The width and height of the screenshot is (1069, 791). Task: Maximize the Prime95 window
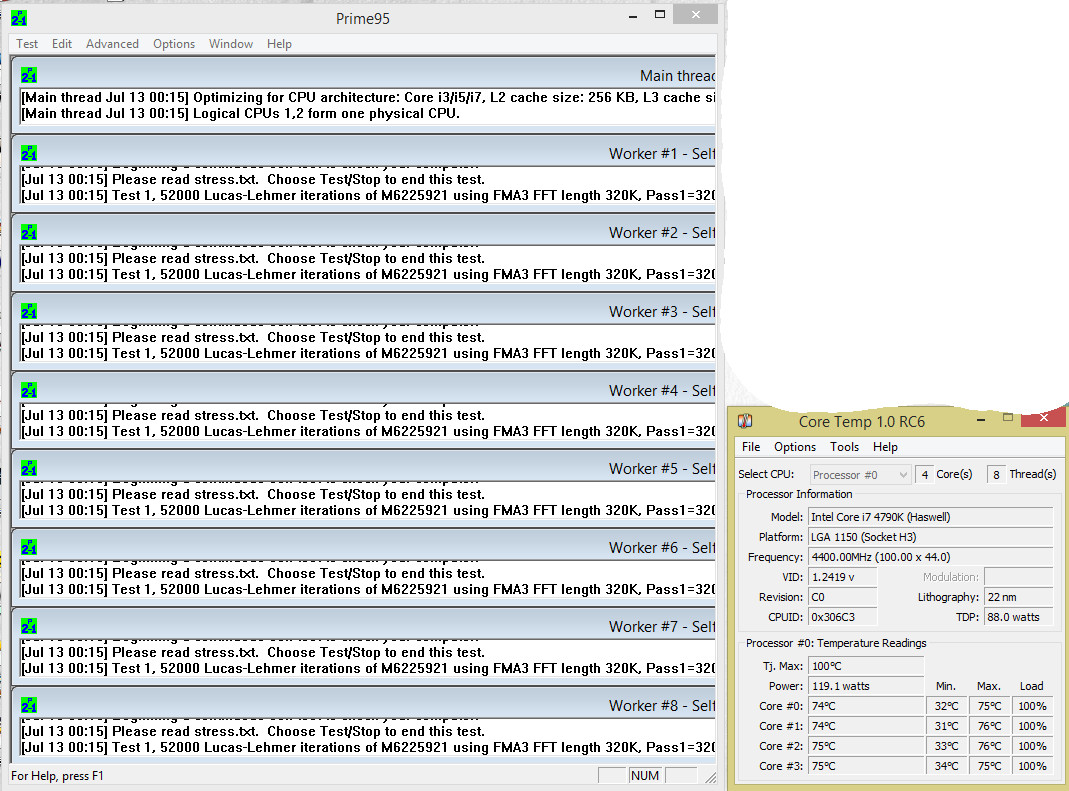(x=659, y=14)
